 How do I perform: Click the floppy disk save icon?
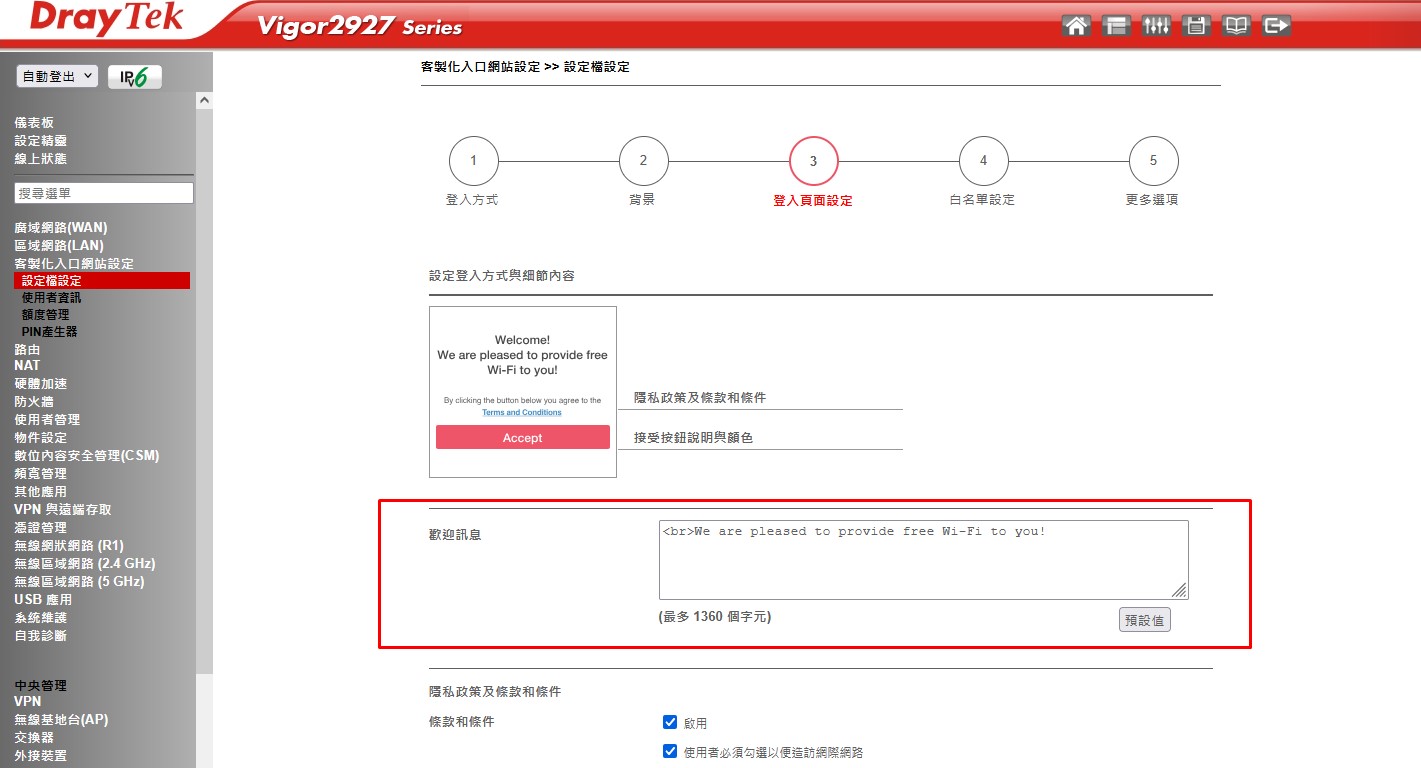click(1196, 26)
